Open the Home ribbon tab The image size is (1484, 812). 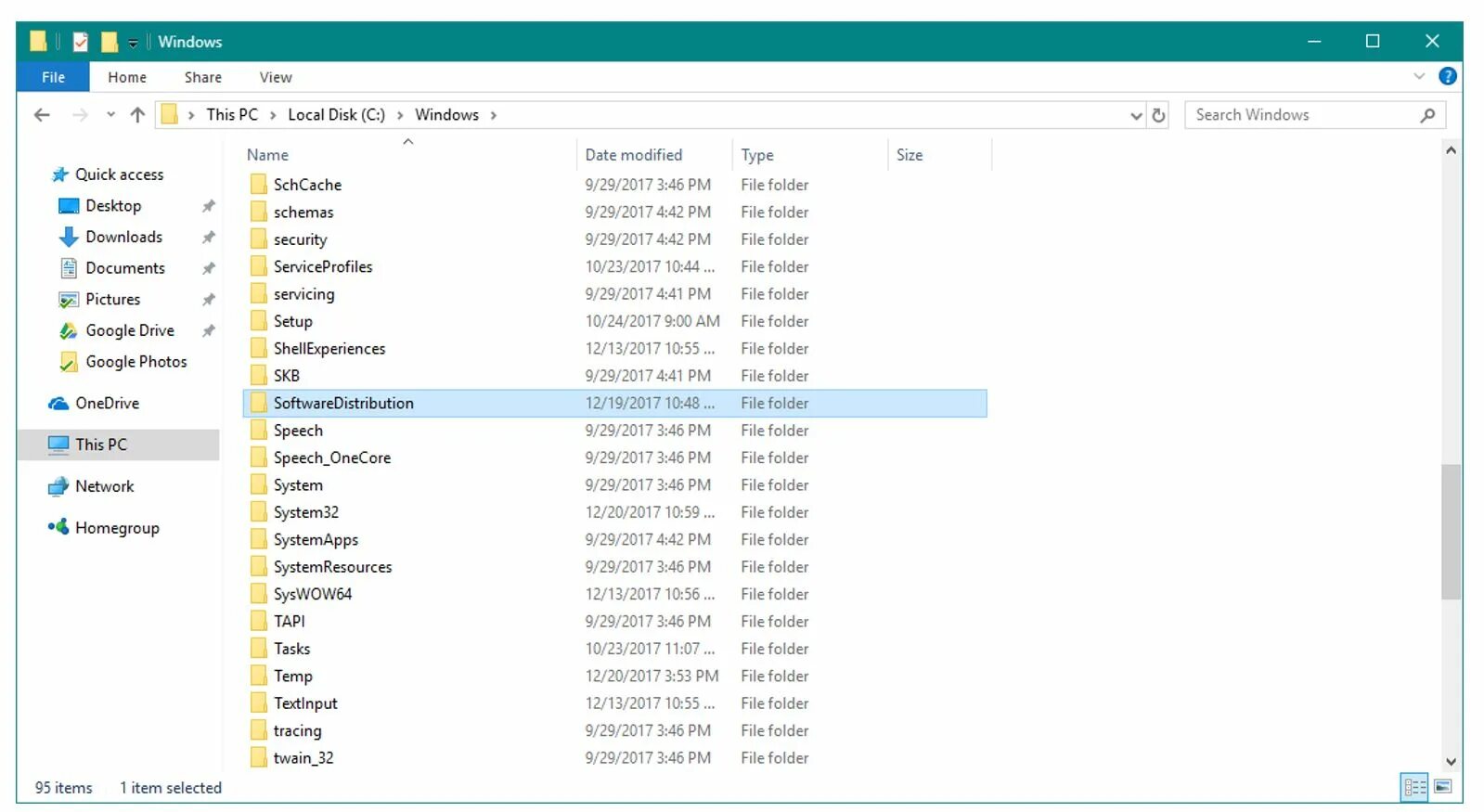(x=127, y=77)
